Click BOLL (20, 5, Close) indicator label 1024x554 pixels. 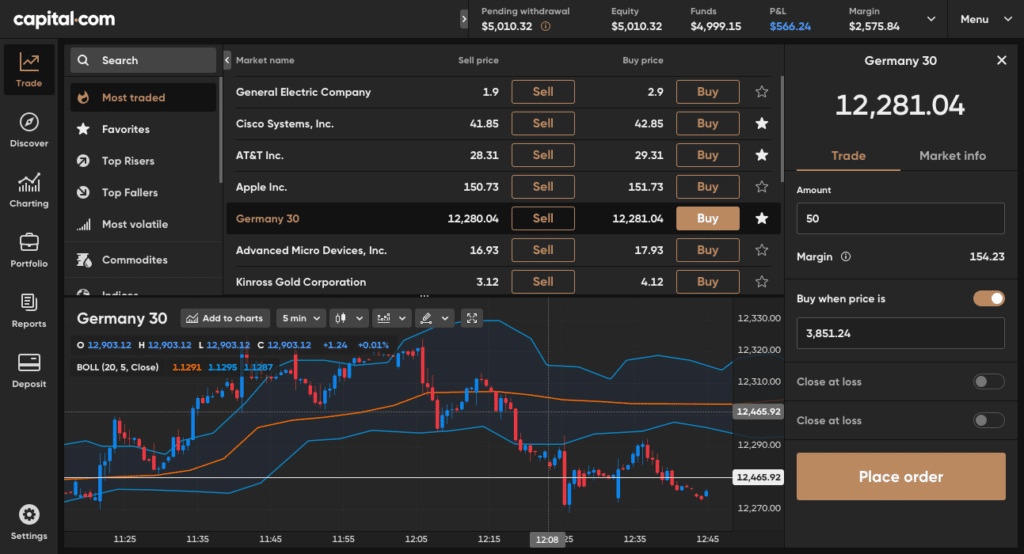tap(118, 367)
